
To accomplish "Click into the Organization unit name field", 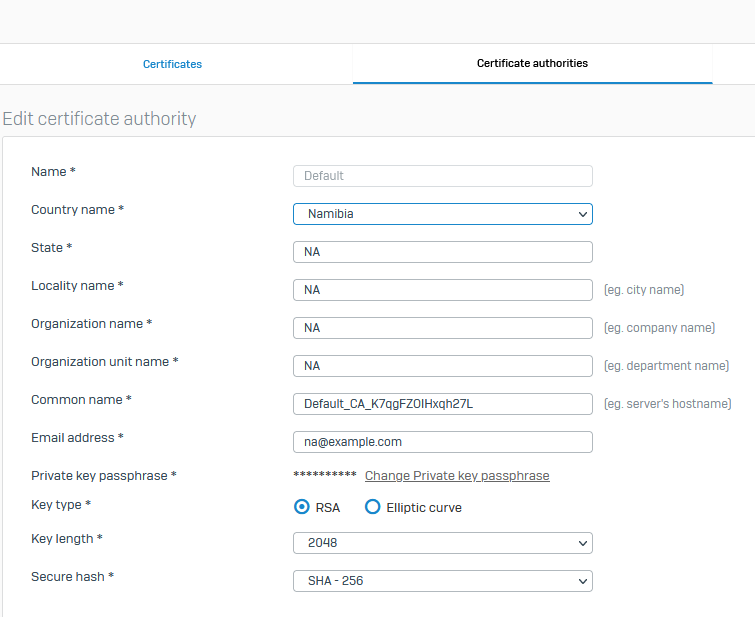I will tap(443, 366).
